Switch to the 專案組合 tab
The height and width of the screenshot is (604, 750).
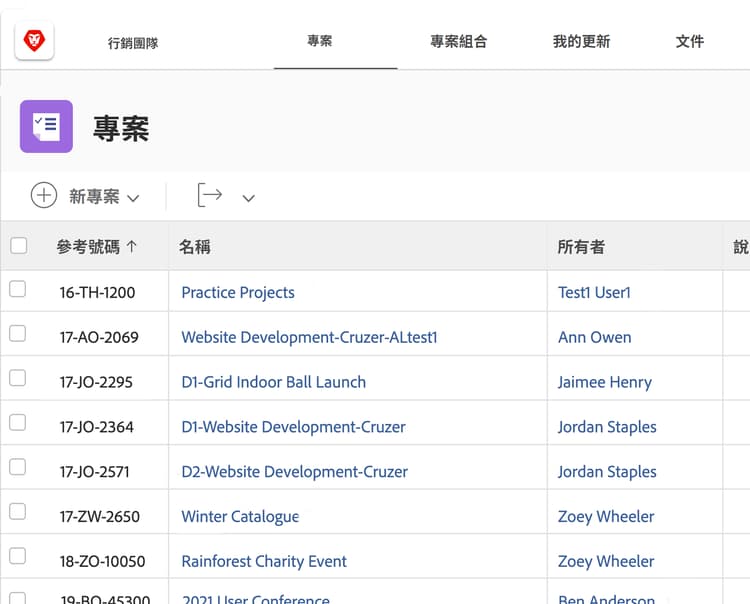pyautogui.click(x=458, y=42)
